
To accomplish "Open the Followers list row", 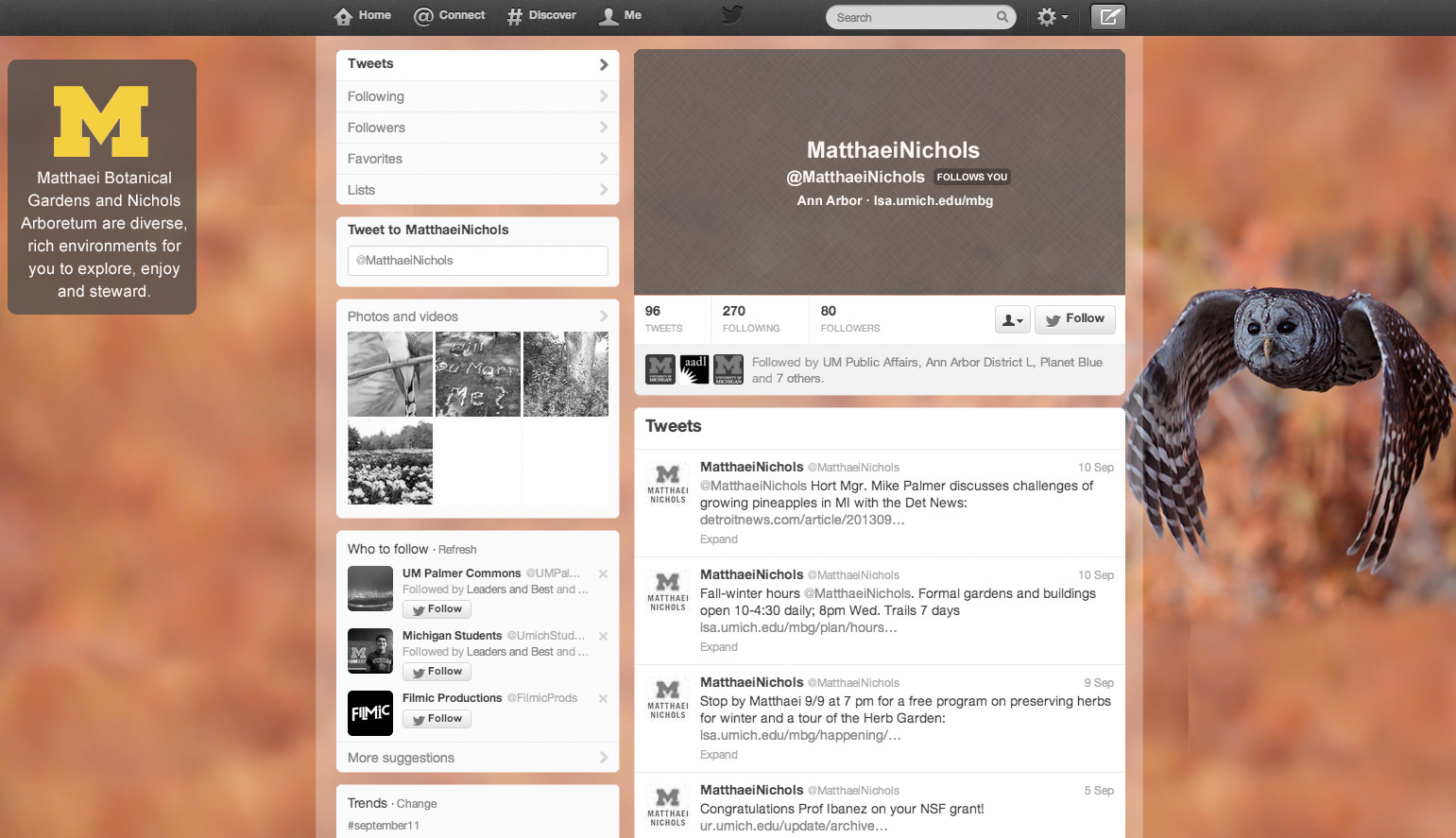I will pos(477,128).
